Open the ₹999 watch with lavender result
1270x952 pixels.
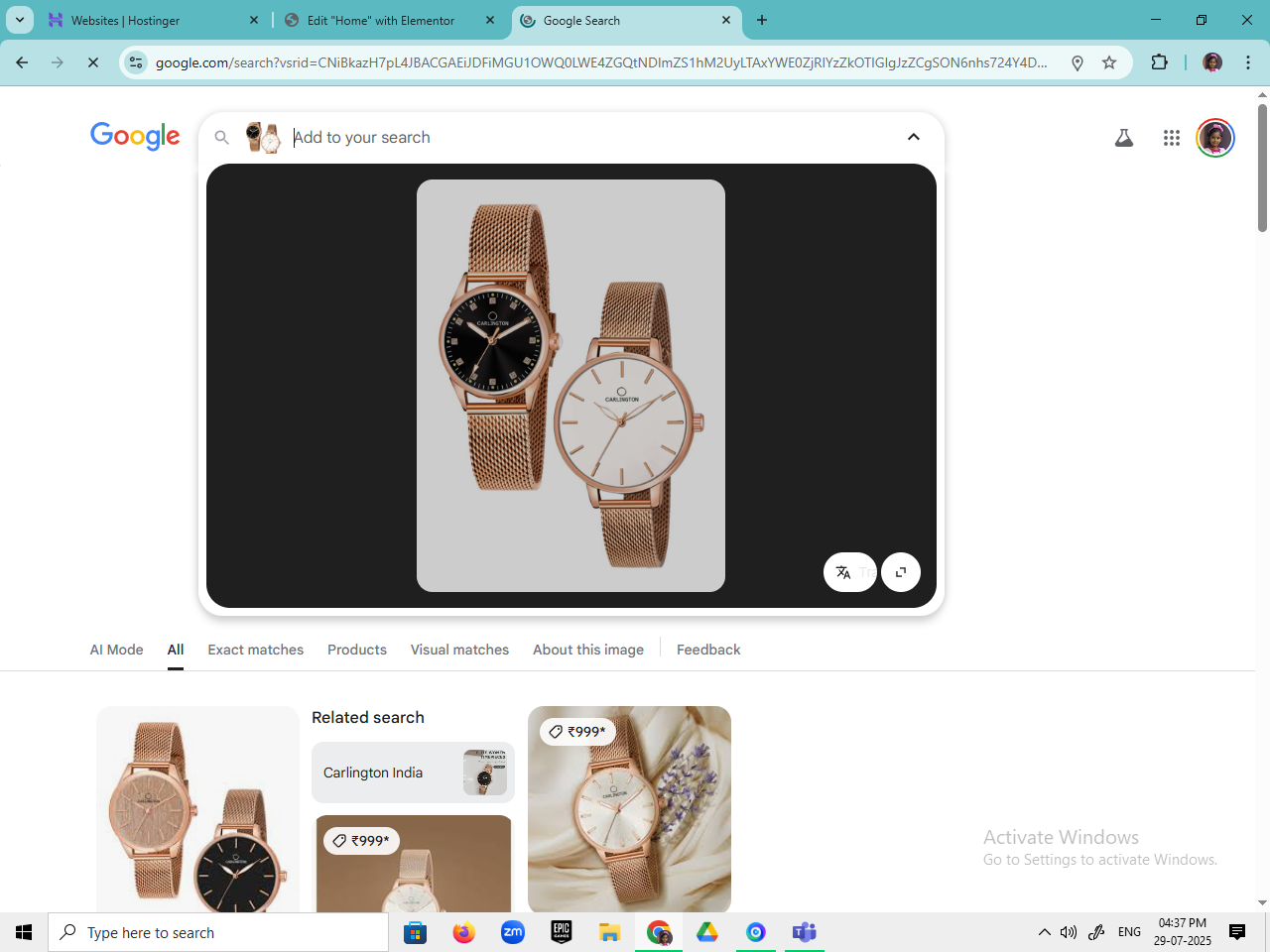pyautogui.click(x=629, y=808)
